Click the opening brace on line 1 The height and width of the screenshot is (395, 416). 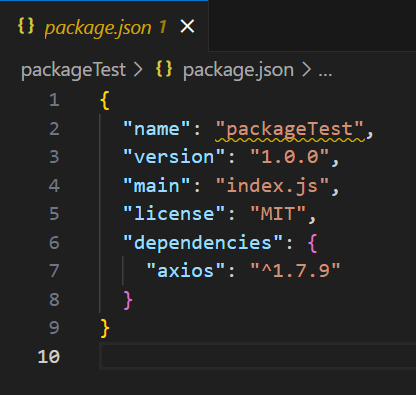(x=105, y=100)
